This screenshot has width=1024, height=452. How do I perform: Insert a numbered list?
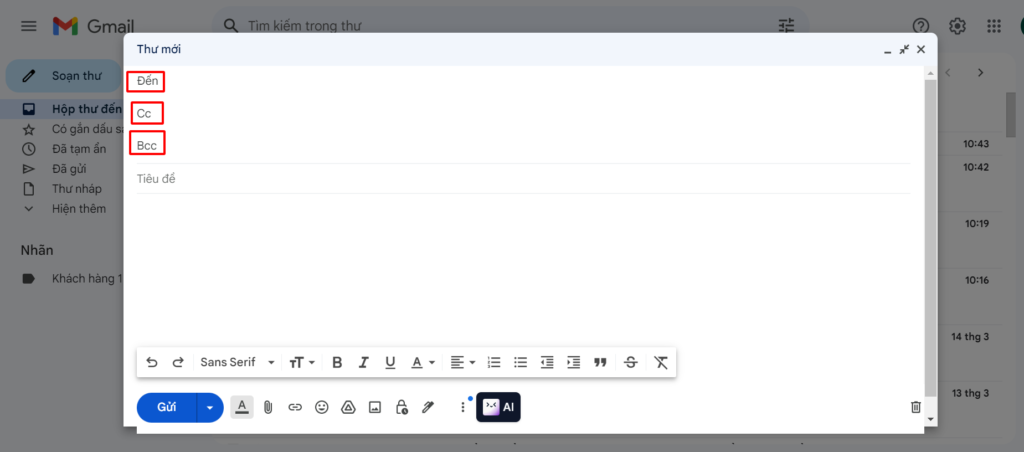click(494, 363)
